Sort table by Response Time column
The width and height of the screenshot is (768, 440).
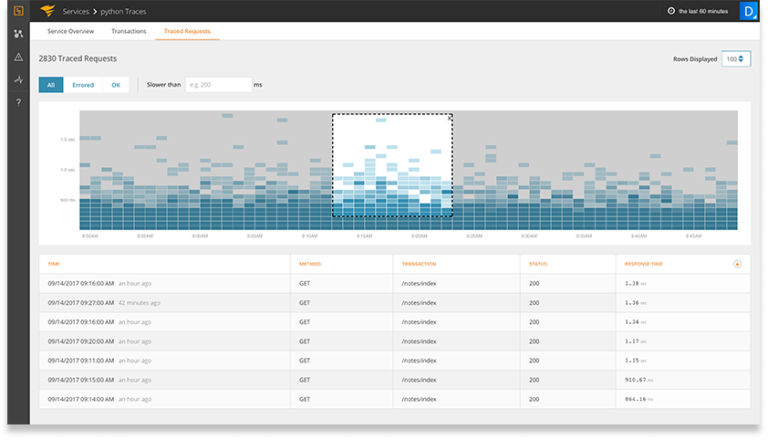coord(641,263)
